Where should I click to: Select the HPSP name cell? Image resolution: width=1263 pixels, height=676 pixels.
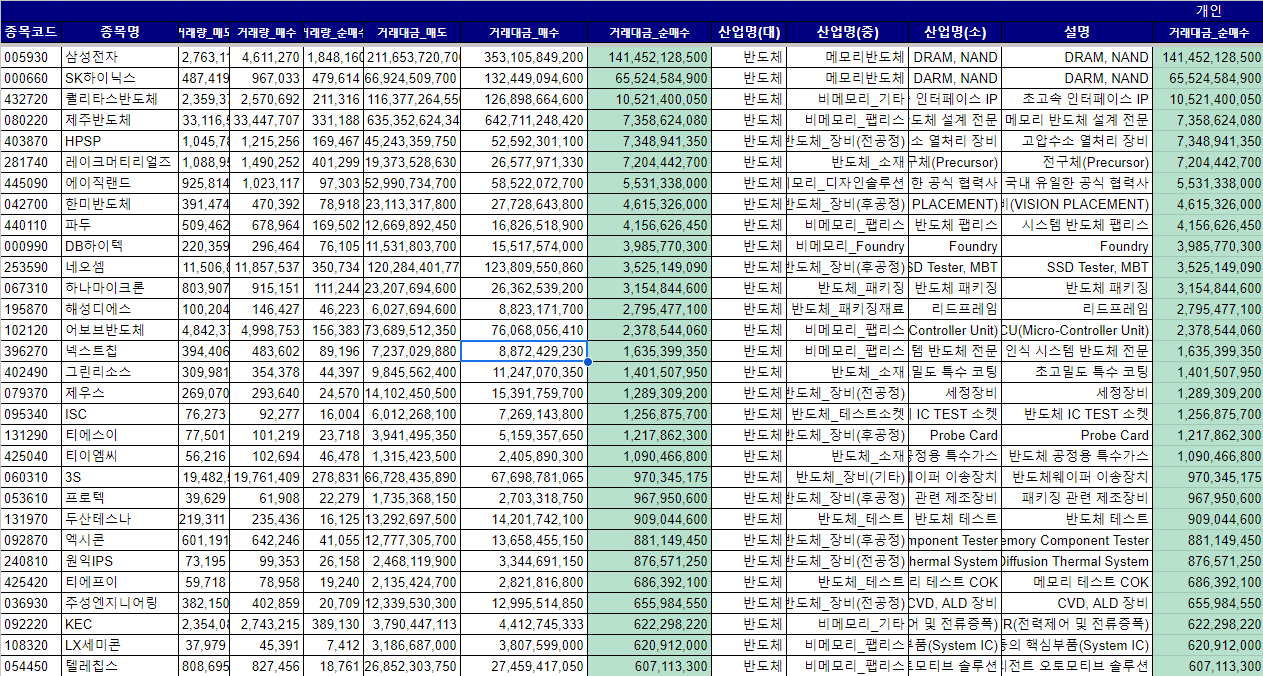120,141
